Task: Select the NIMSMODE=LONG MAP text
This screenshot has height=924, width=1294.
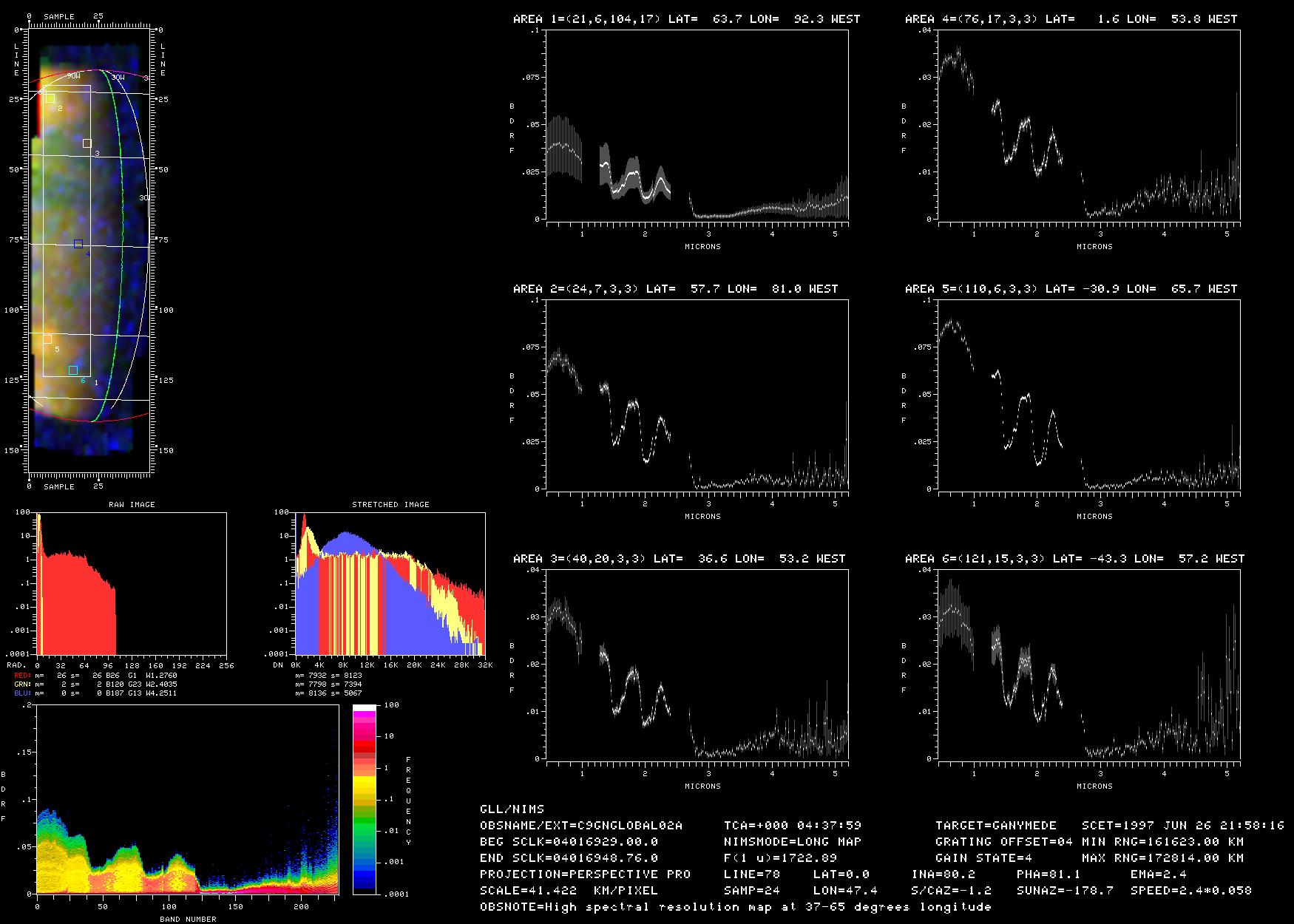Action: [793, 842]
